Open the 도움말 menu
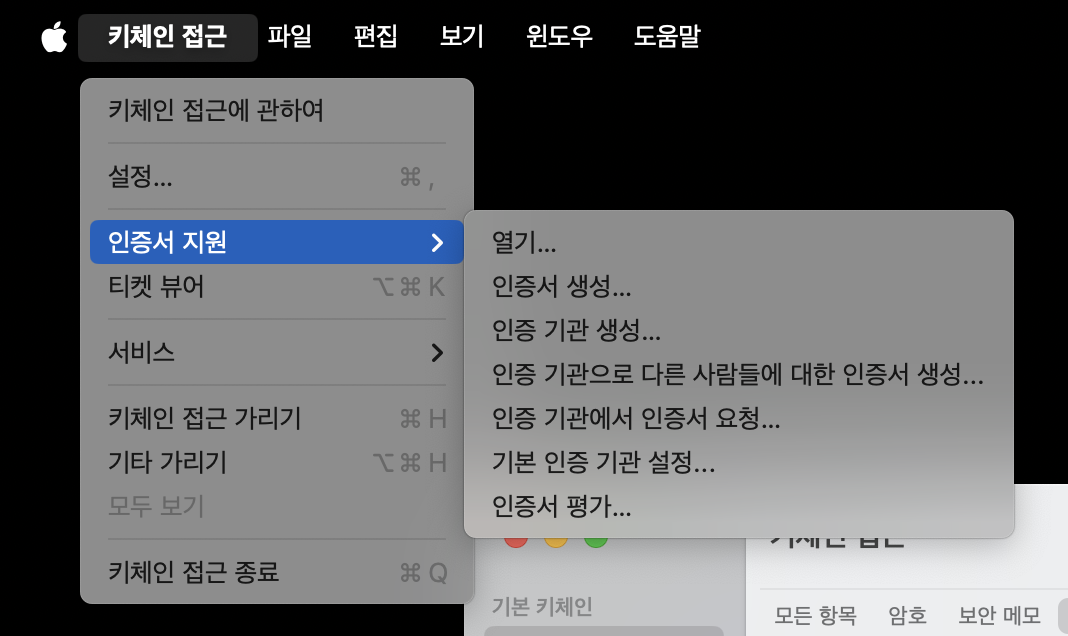 (667, 37)
